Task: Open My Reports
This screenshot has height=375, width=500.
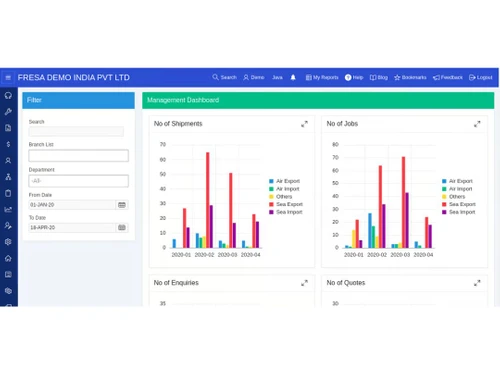Action: click(x=322, y=77)
